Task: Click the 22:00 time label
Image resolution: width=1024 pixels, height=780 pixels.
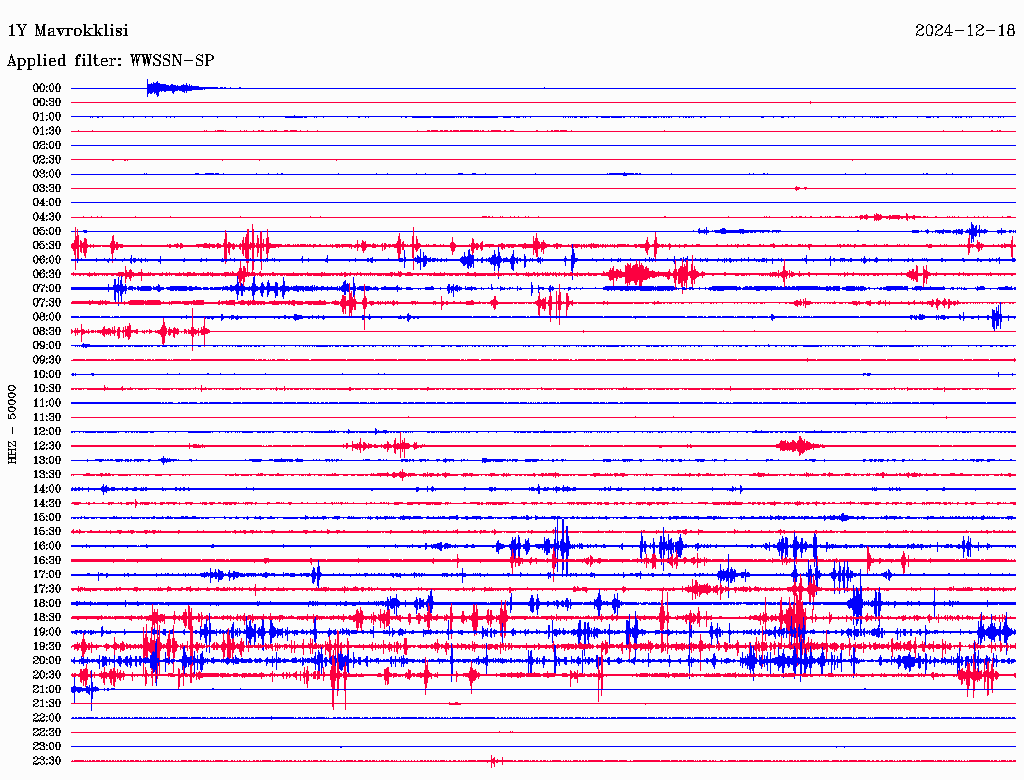Action: point(47,718)
